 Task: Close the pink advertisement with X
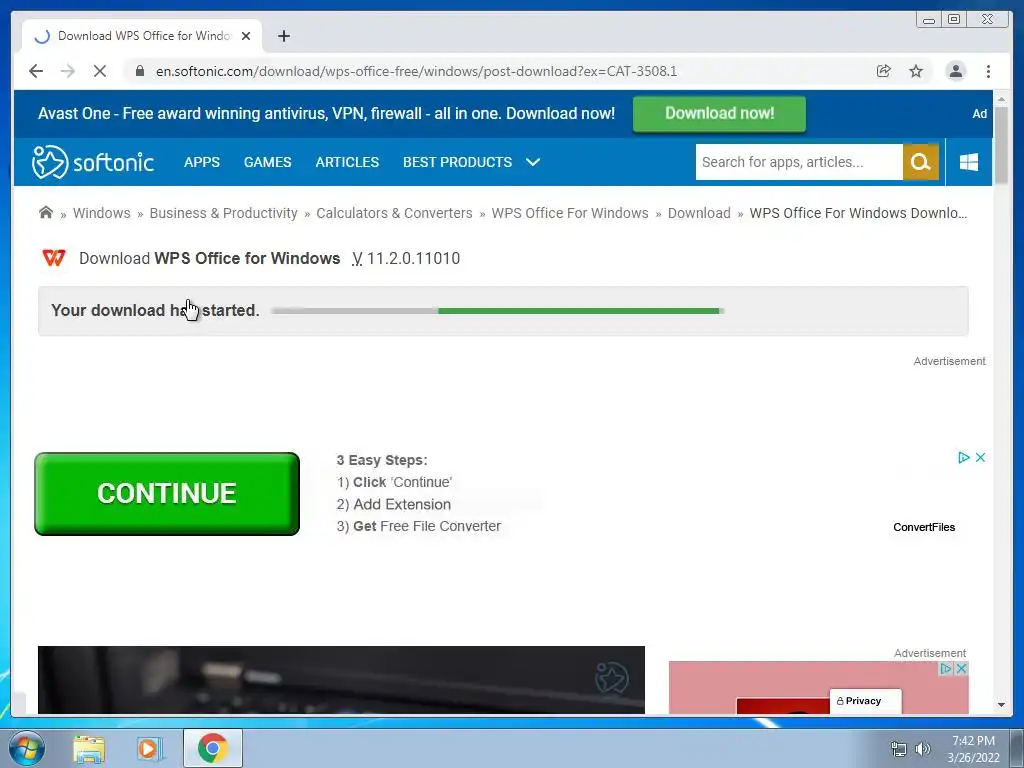[x=961, y=668]
